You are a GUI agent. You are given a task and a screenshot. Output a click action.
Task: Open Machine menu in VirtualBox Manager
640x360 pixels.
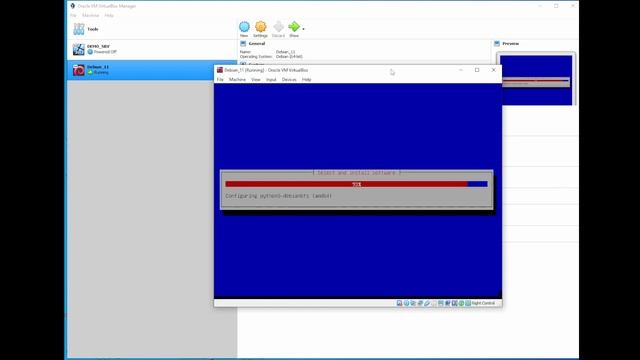91,16
